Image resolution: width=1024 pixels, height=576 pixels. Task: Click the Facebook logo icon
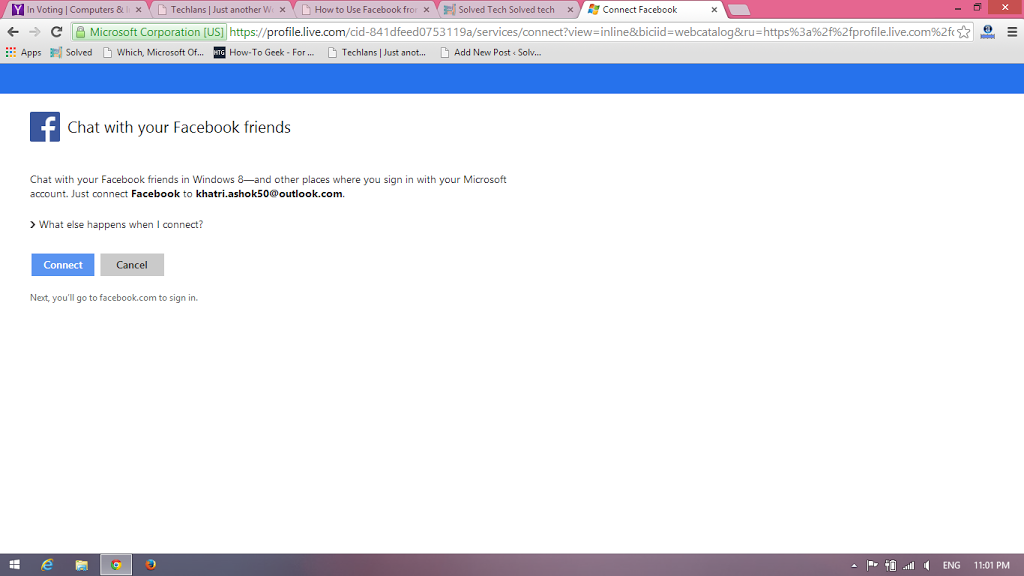point(45,127)
